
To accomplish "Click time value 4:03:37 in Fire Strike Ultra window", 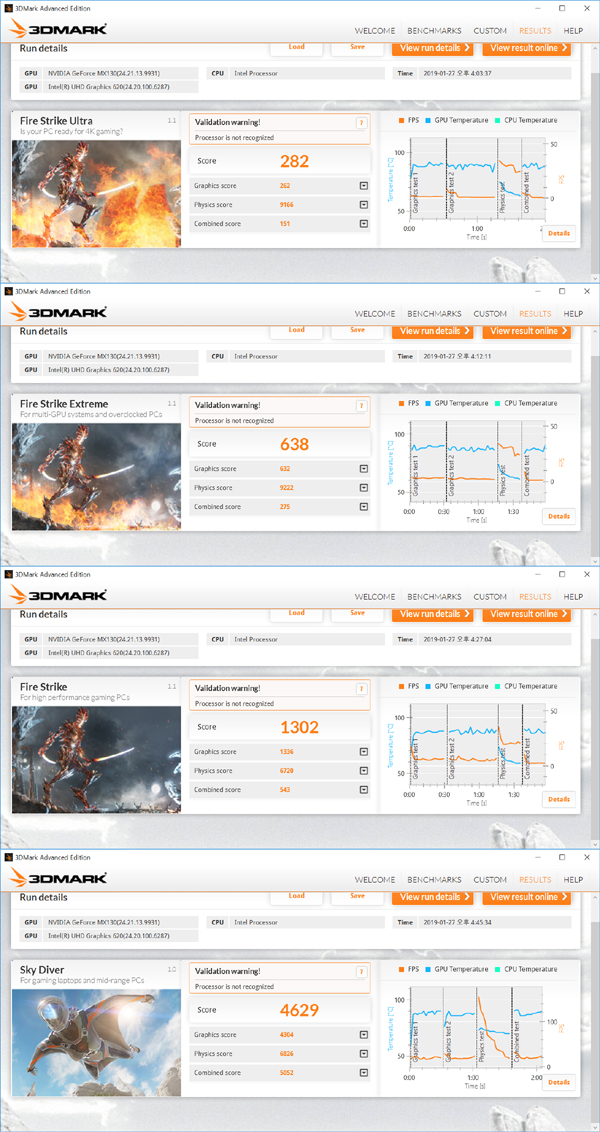I will point(481,74).
